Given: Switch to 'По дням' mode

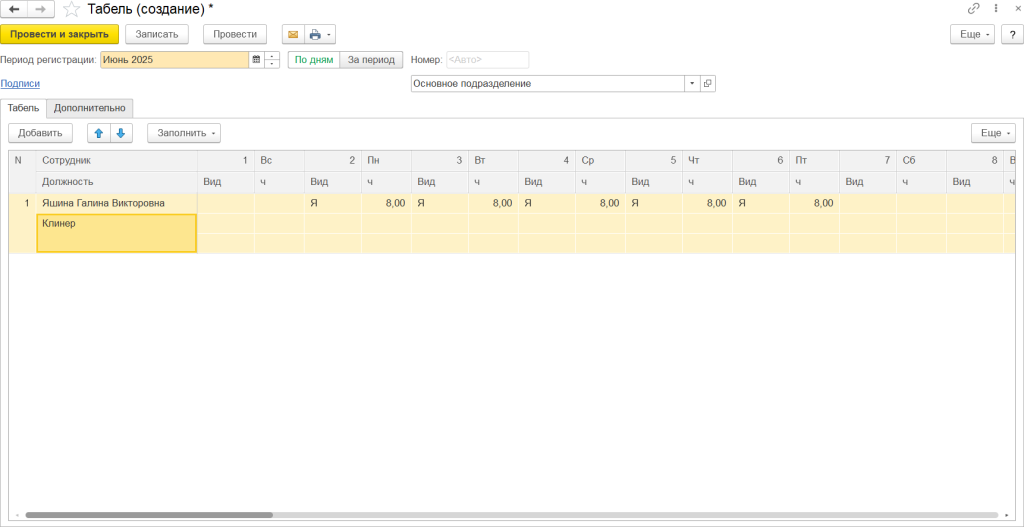Looking at the screenshot, I should 314,60.
